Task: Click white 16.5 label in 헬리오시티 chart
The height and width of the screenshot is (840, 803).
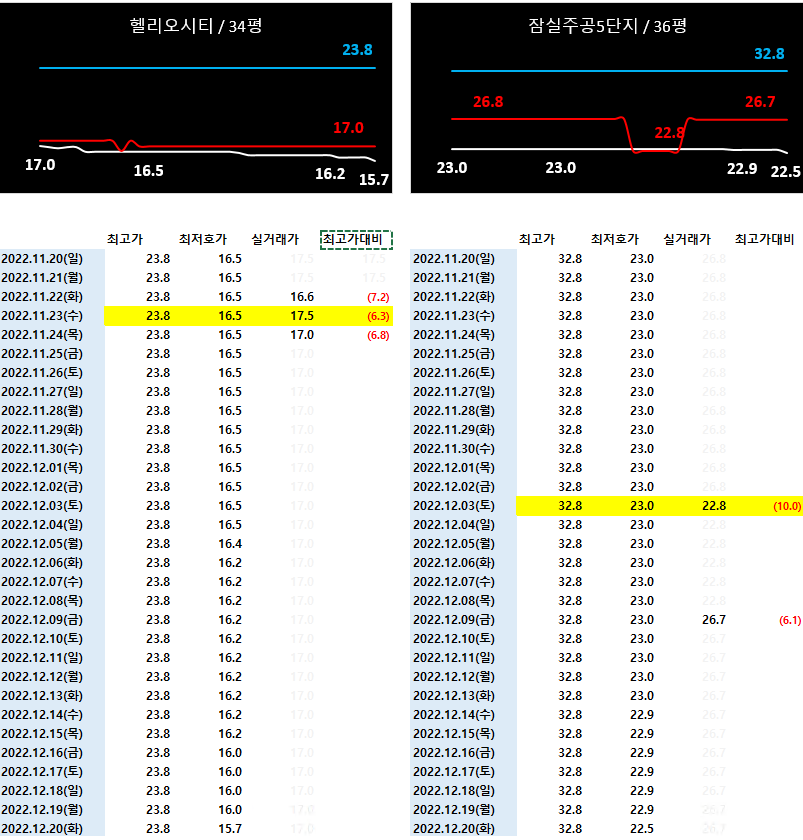Action: 148,171
